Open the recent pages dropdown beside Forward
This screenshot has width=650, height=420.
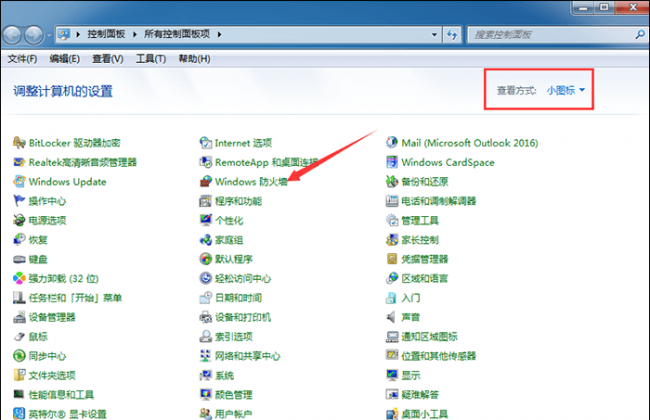(x=49, y=36)
